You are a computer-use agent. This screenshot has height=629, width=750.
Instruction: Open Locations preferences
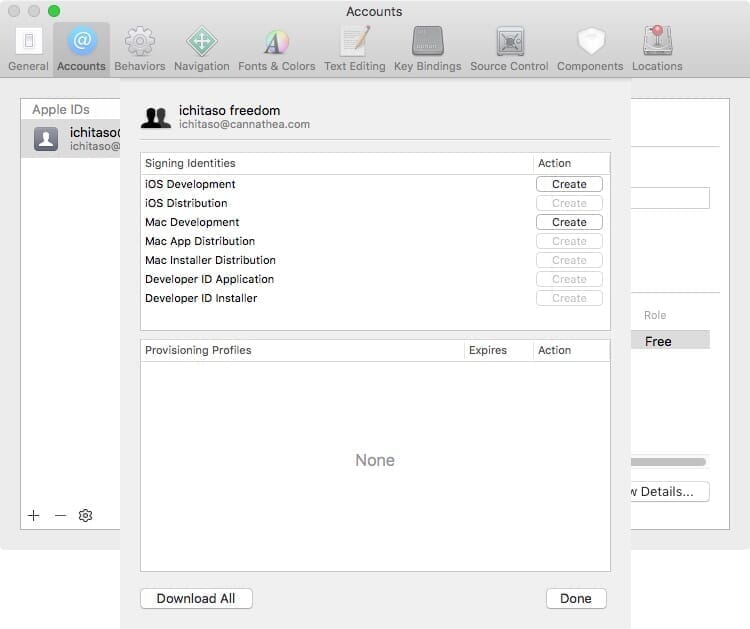(x=657, y=48)
